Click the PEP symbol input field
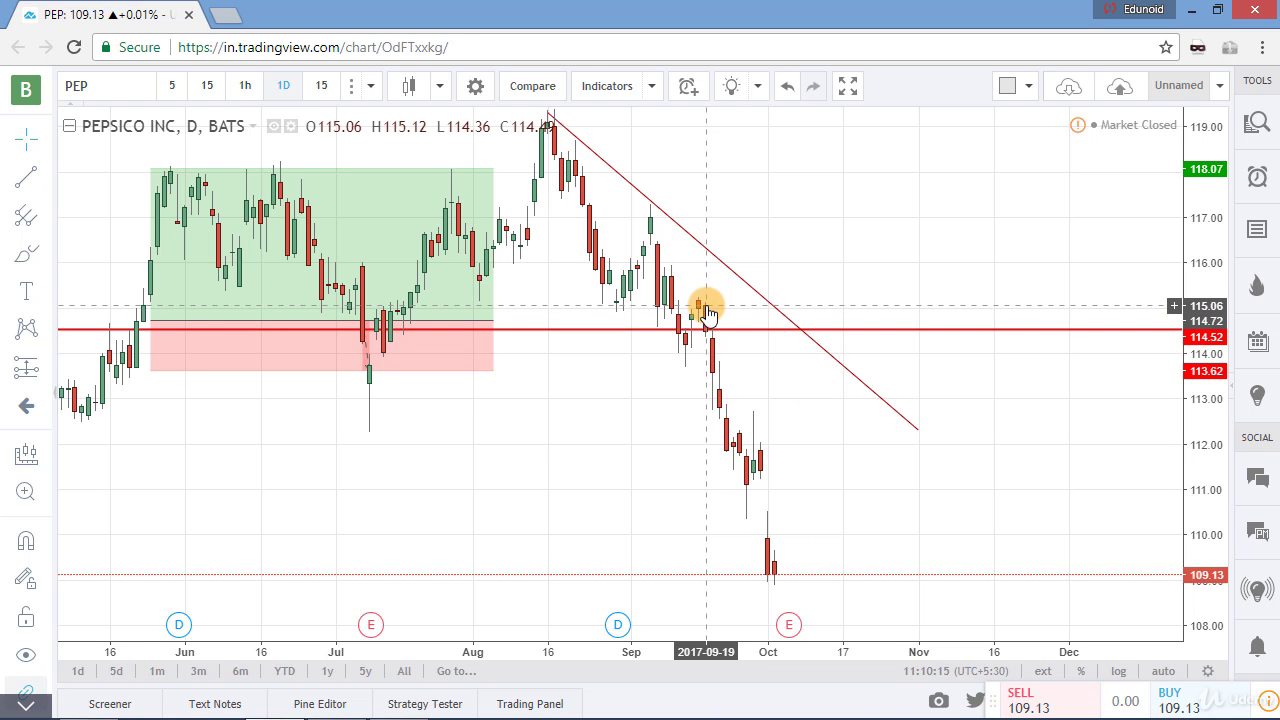This screenshot has height=720, width=1280. [x=106, y=86]
